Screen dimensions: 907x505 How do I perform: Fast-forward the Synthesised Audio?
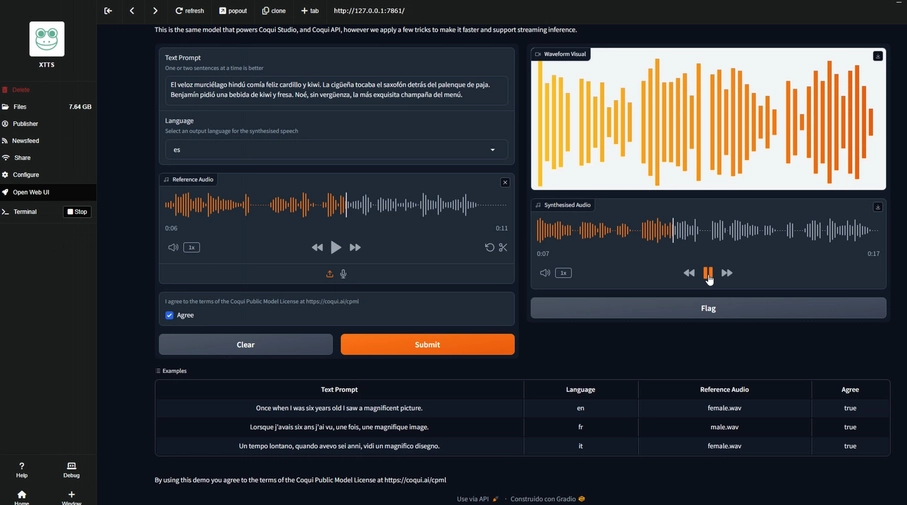(727, 273)
